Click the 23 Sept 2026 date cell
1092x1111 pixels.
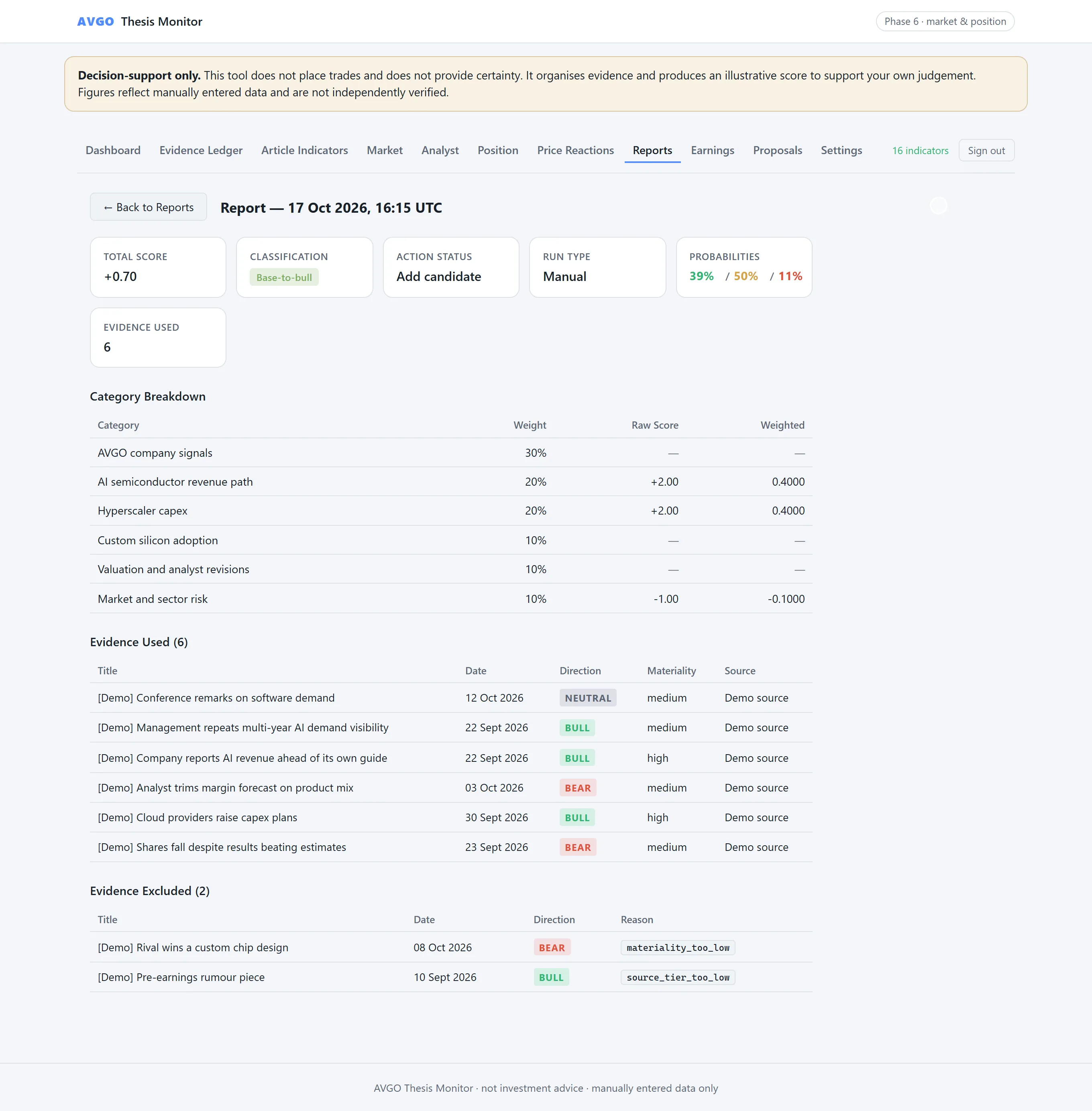tap(497, 847)
